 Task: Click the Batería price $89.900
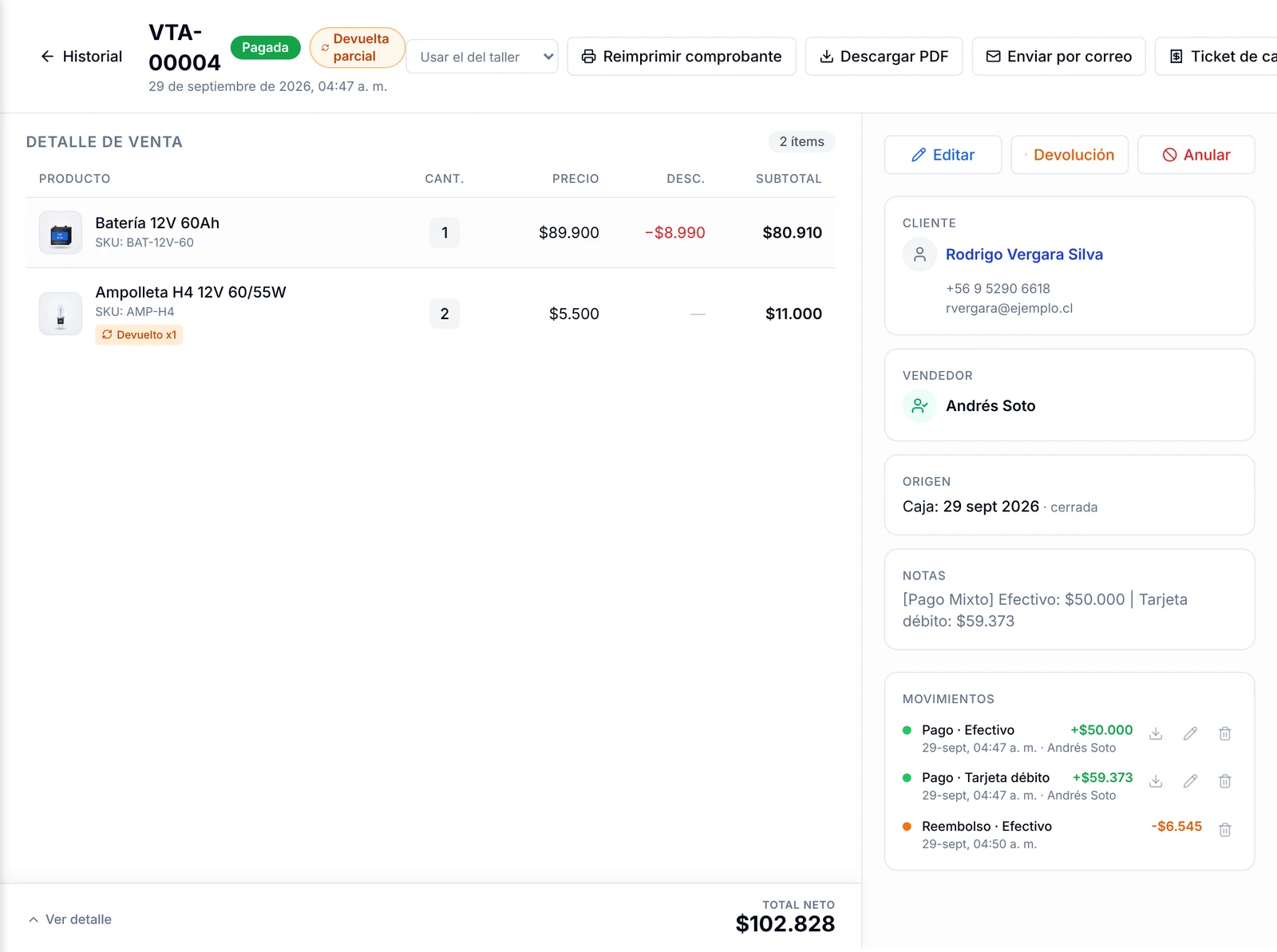(569, 233)
